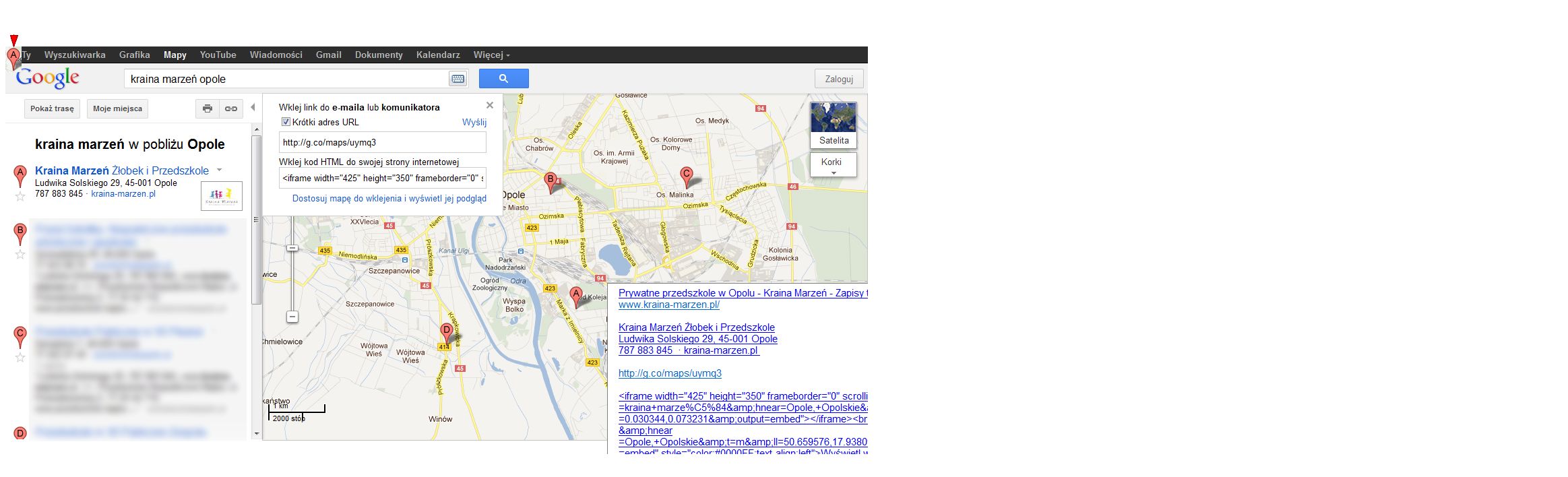Click map pin A near Kolejowa
This screenshot has height=477, width=1568.
(575, 296)
